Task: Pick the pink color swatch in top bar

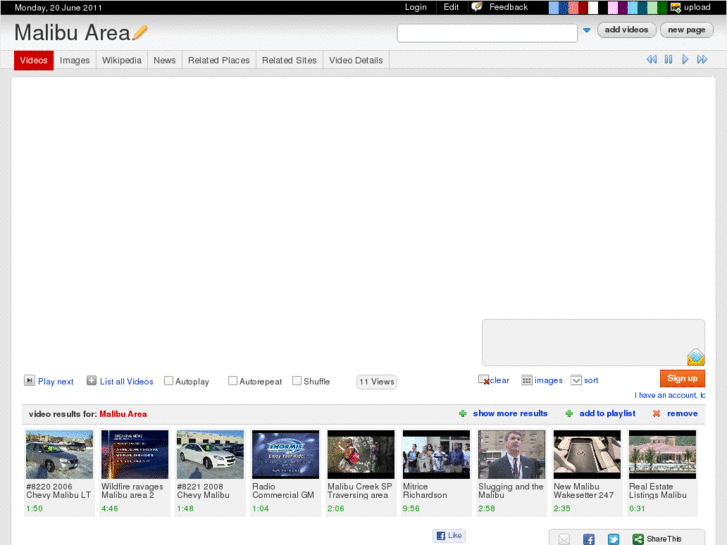Action: tap(612, 7)
